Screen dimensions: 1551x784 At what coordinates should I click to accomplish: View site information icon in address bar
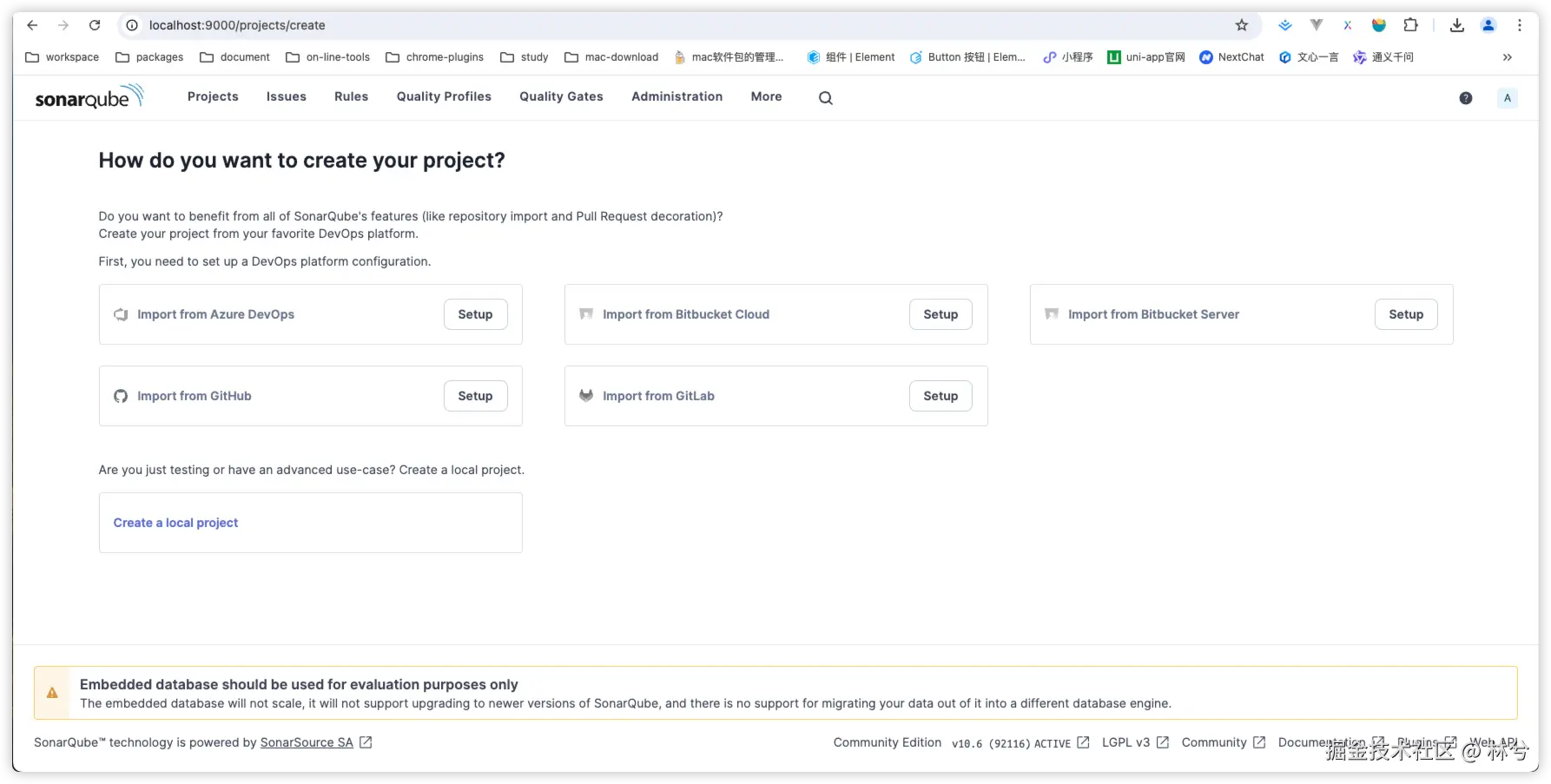pyautogui.click(x=132, y=25)
